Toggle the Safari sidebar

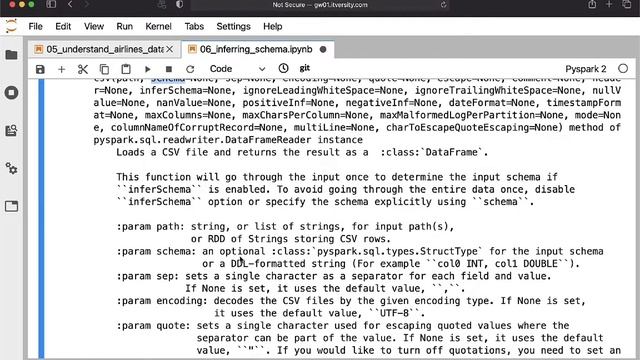pyautogui.click(x=51, y=4)
